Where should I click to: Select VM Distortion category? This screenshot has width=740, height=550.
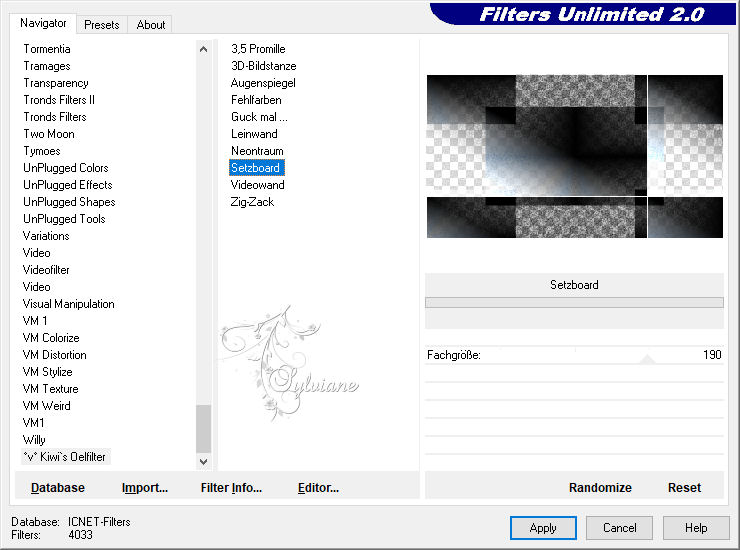54,355
